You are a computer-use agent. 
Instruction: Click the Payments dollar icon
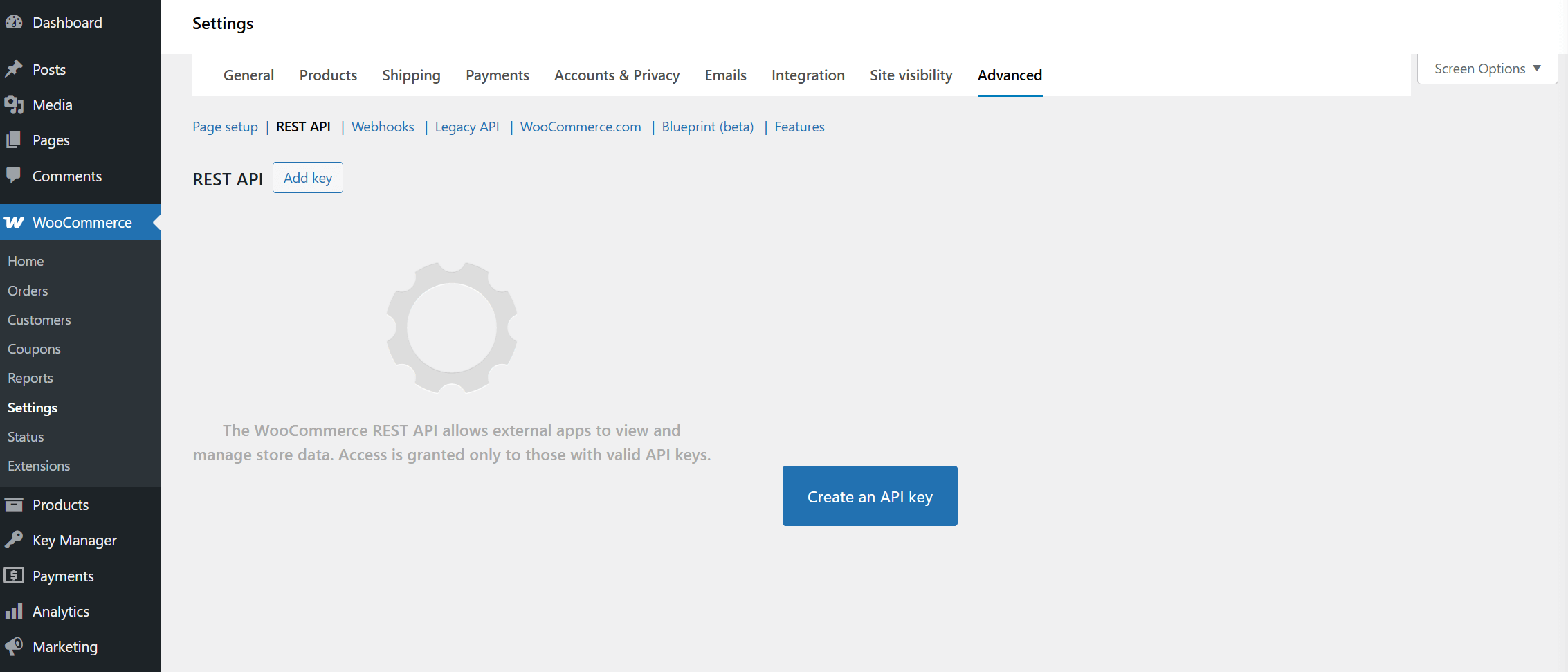(14, 575)
